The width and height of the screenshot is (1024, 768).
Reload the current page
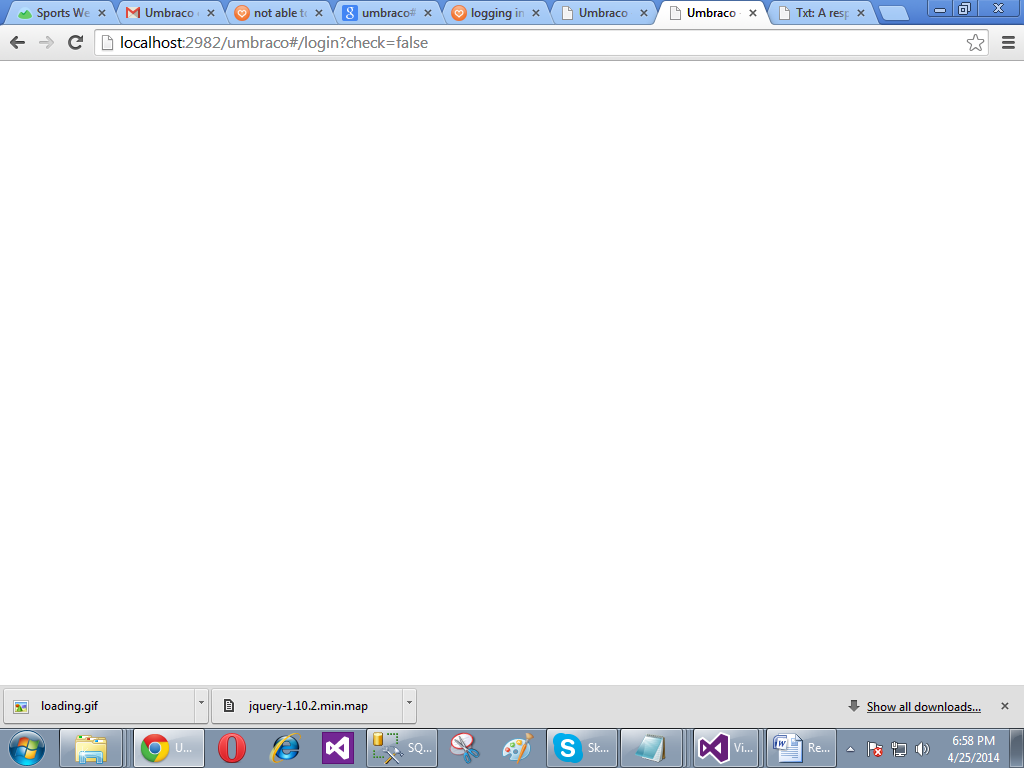coord(75,42)
